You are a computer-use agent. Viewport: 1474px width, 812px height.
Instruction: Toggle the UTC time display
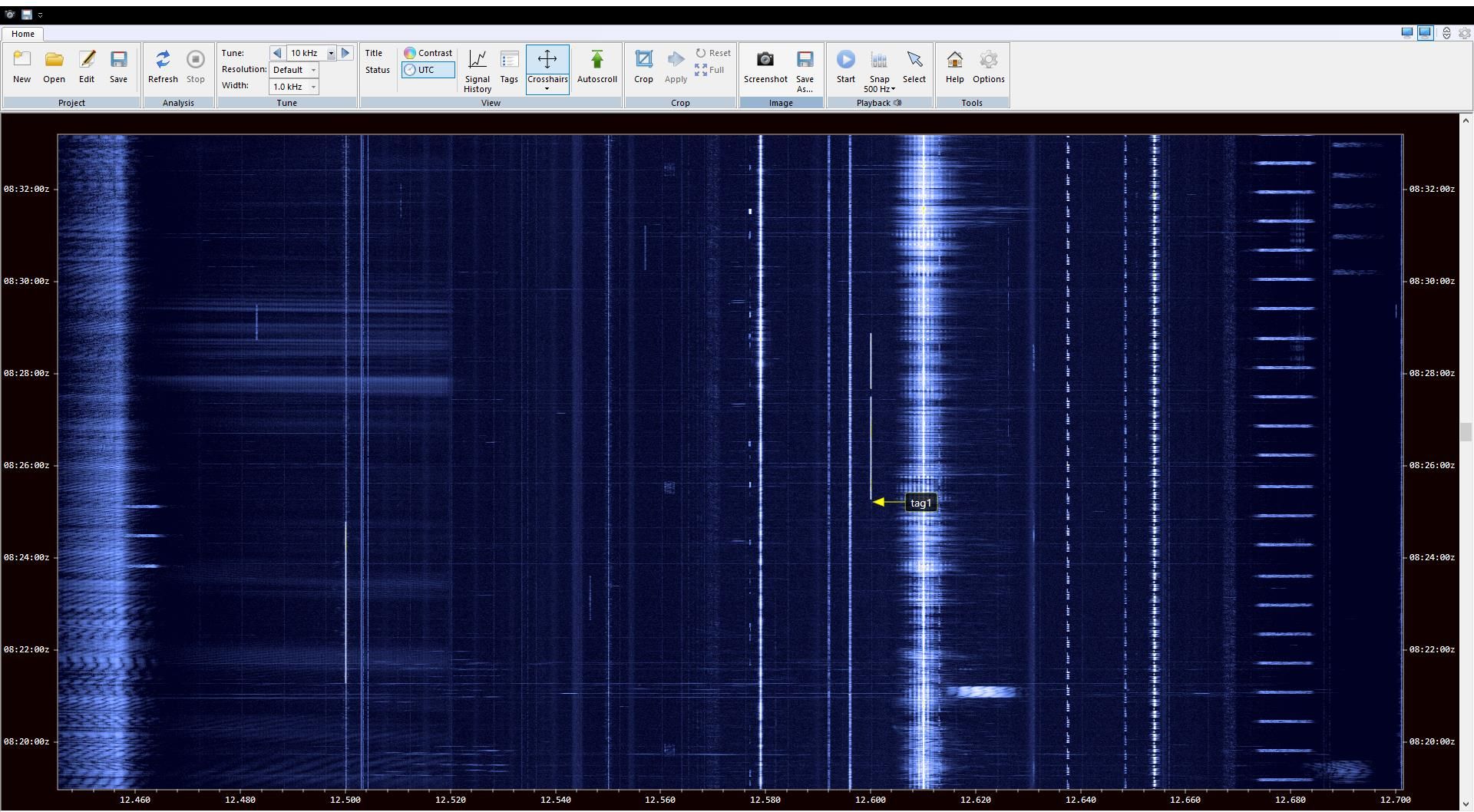coord(428,70)
